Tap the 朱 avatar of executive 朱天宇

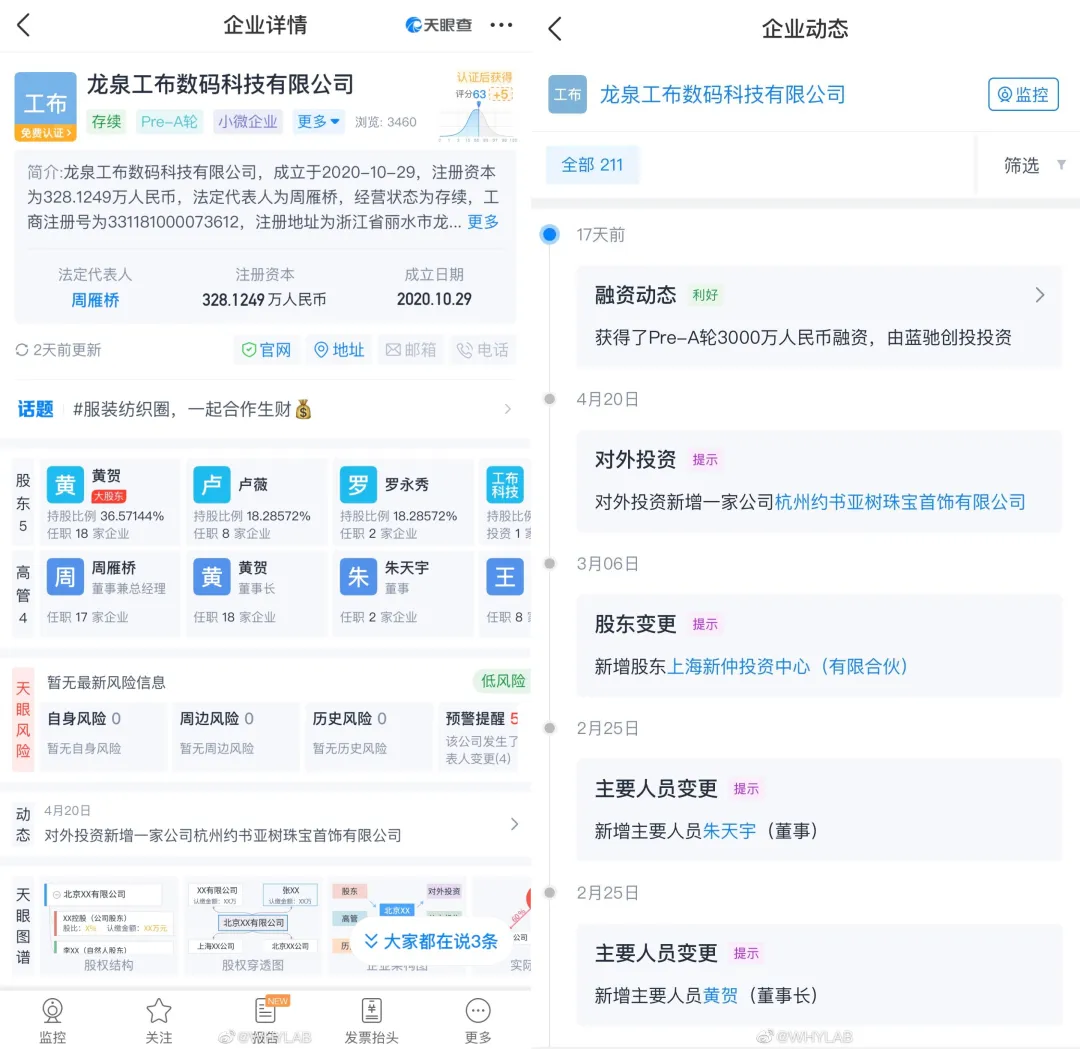(x=358, y=577)
